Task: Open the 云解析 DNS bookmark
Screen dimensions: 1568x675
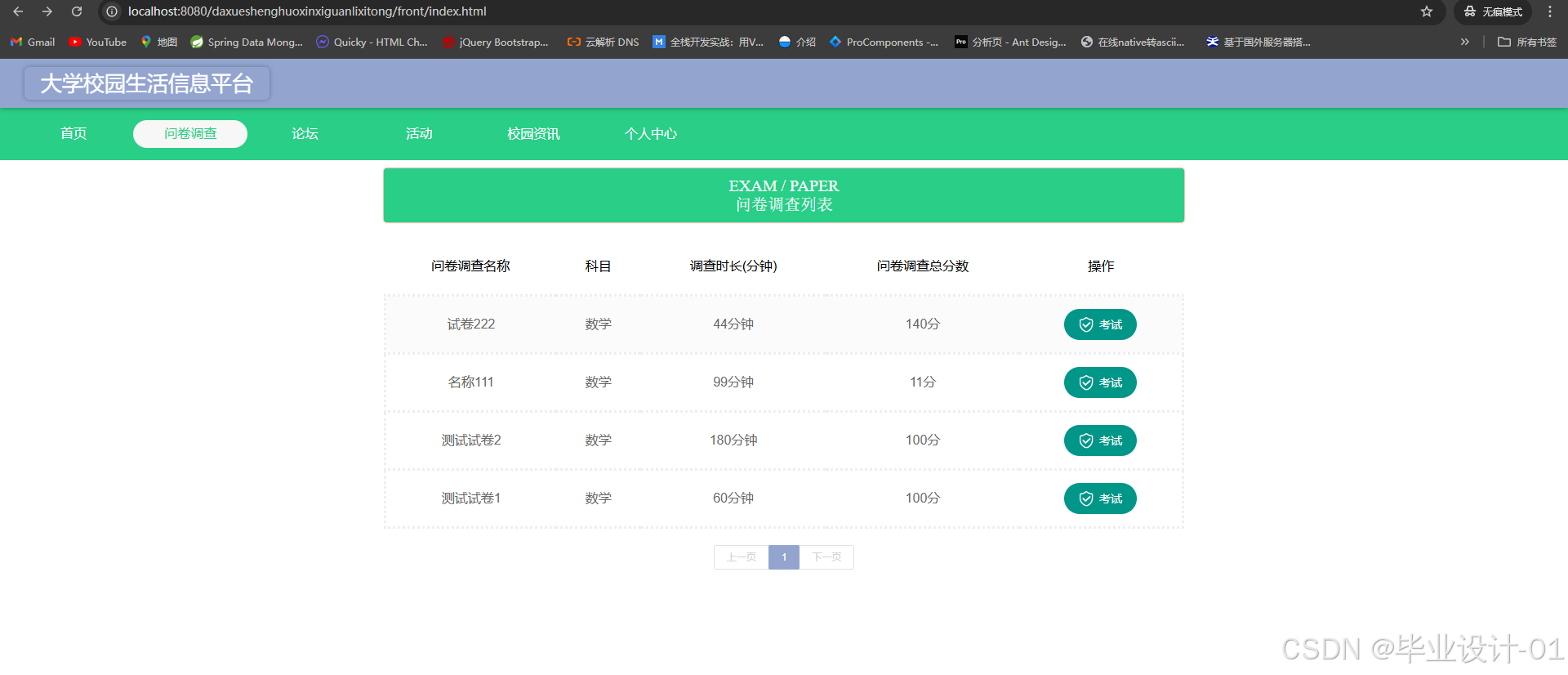Action: pos(604,42)
